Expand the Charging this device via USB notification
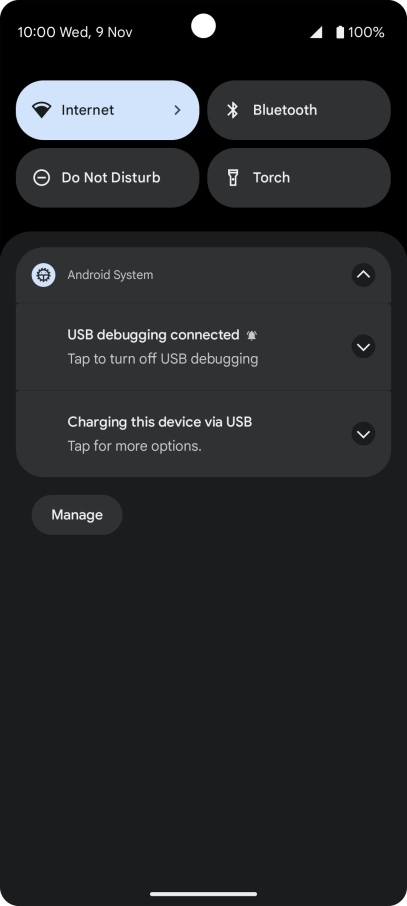407x906 pixels. (364, 434)
